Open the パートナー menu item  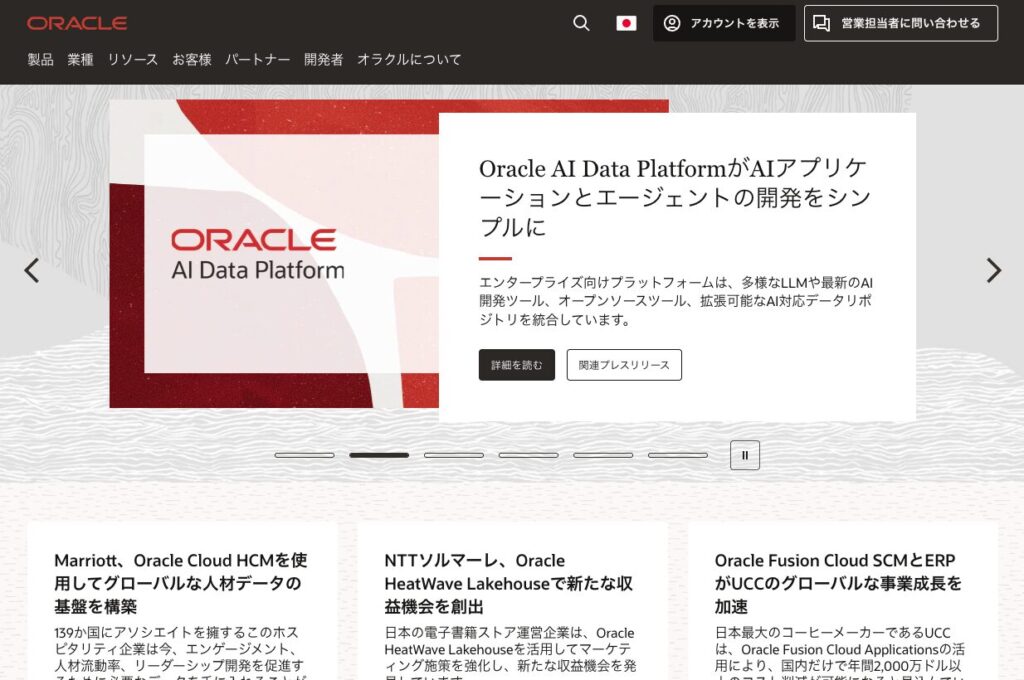coord(257,60)
